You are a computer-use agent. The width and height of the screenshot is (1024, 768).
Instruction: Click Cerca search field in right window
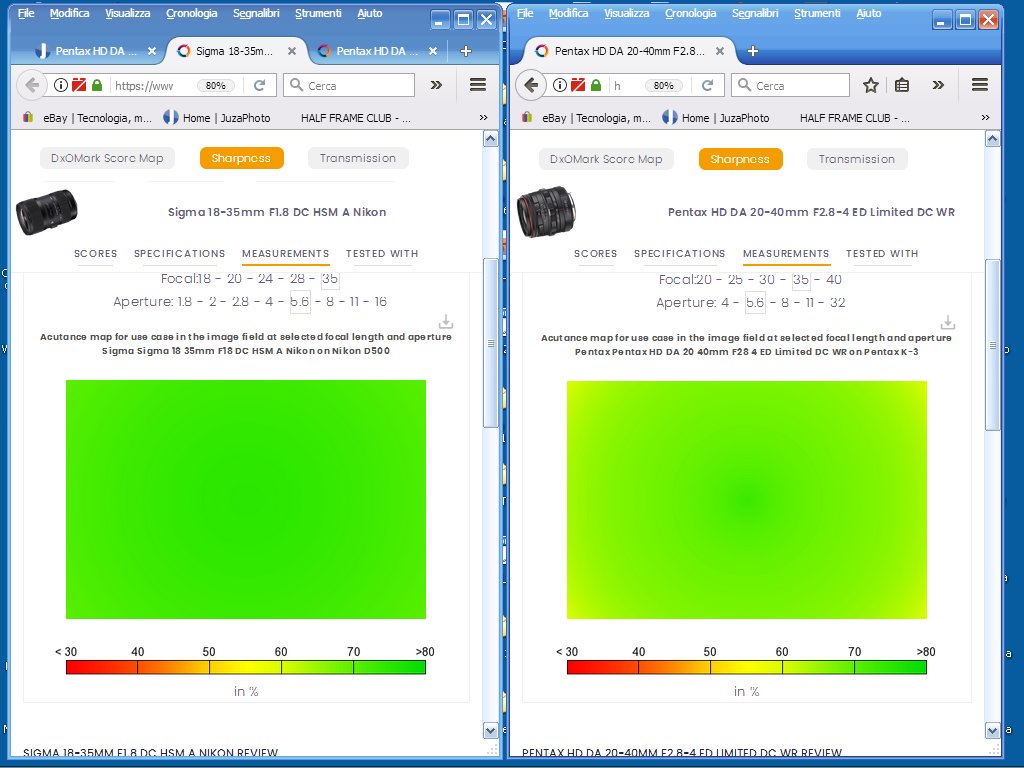coord(790,85)
